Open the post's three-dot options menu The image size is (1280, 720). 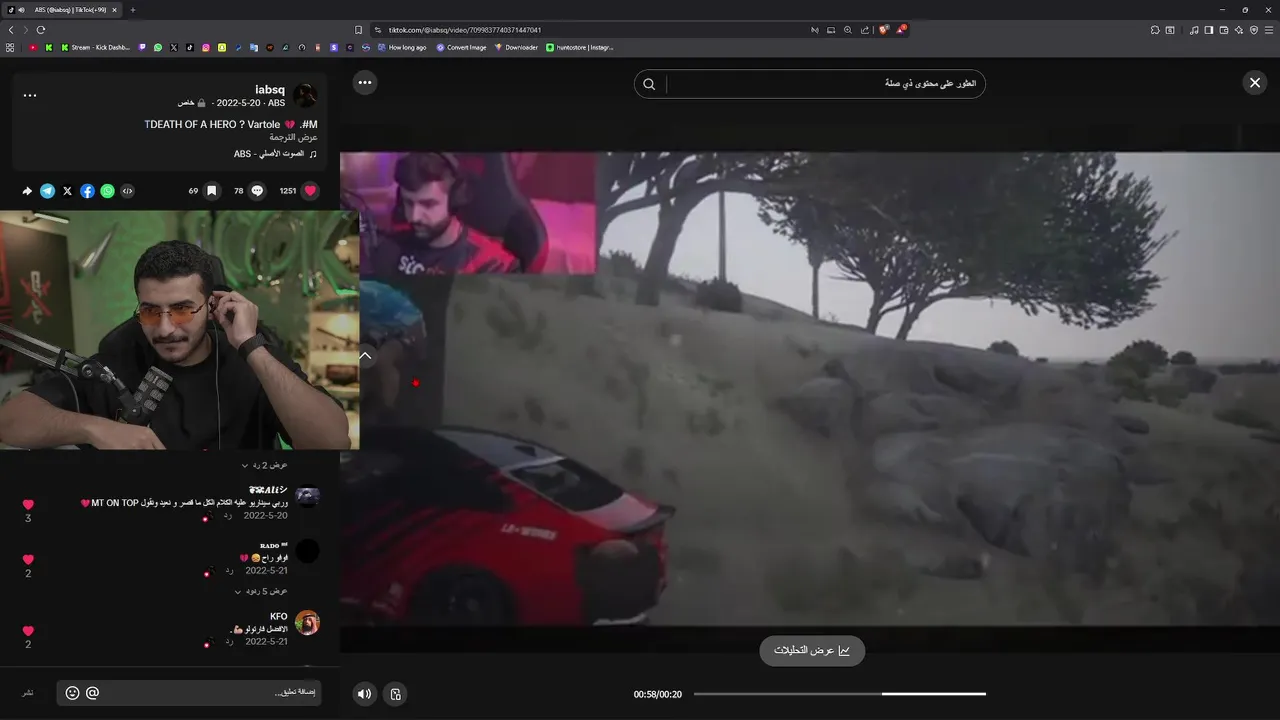click(30, 96)
